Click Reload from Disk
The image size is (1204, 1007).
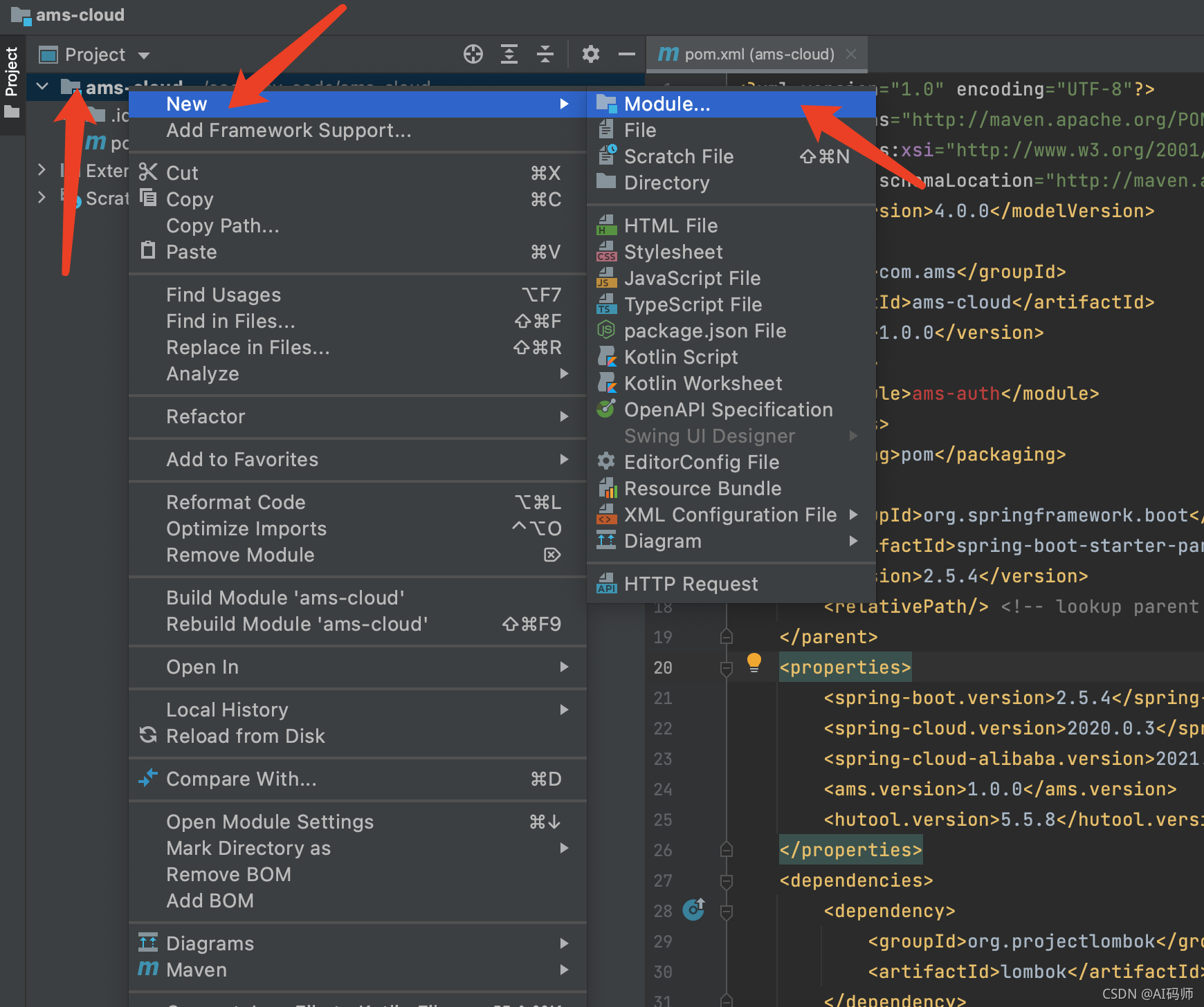[x=358, y=736]
